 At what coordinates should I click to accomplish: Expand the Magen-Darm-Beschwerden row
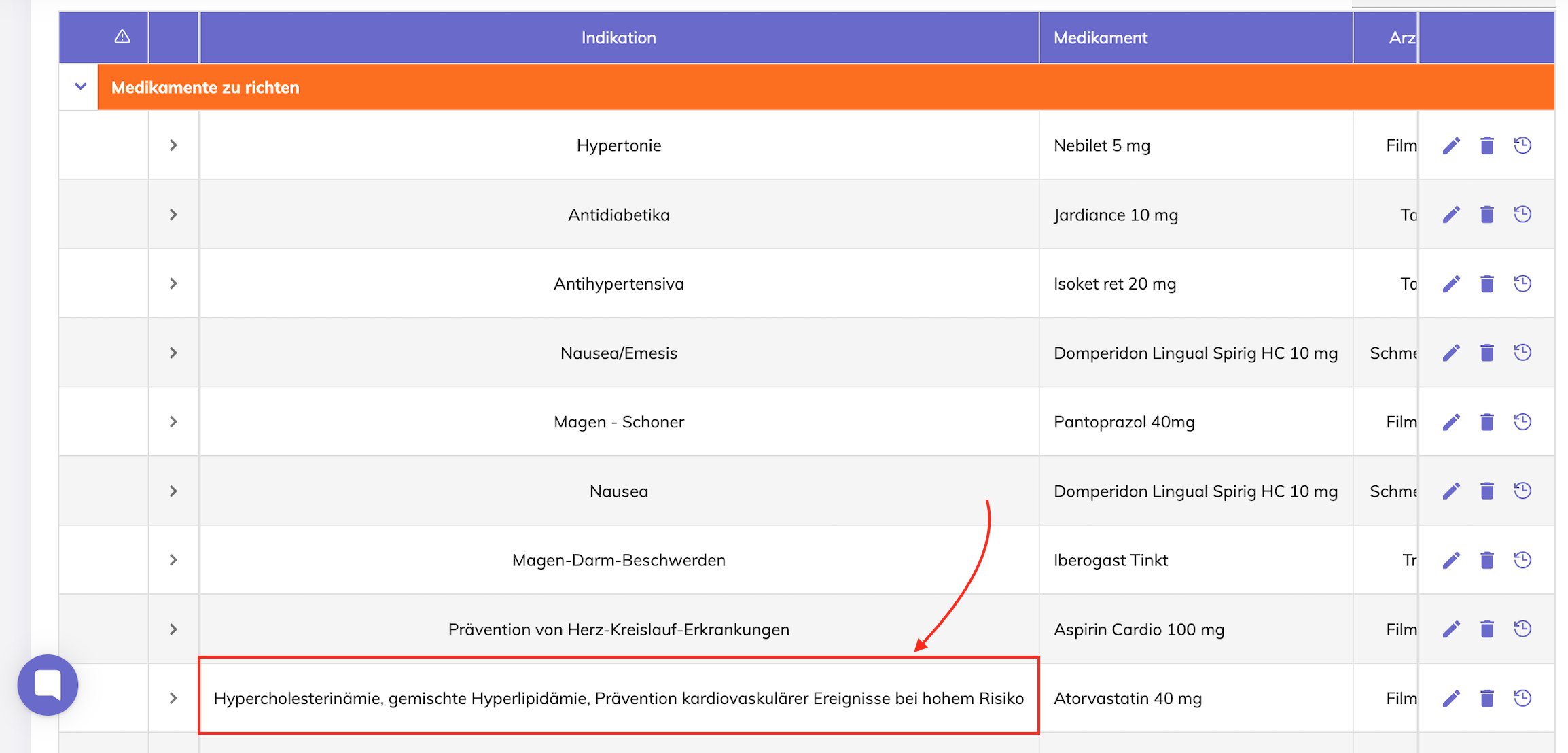click(x=173, y=560)
